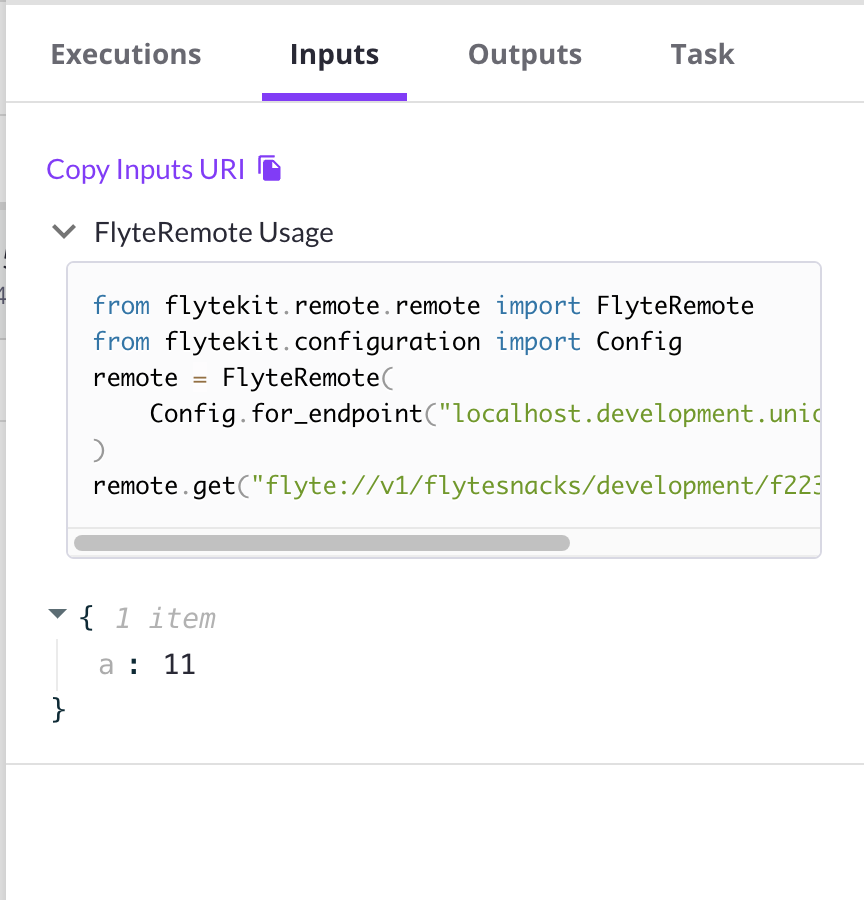Select the Task tab label

701,55
